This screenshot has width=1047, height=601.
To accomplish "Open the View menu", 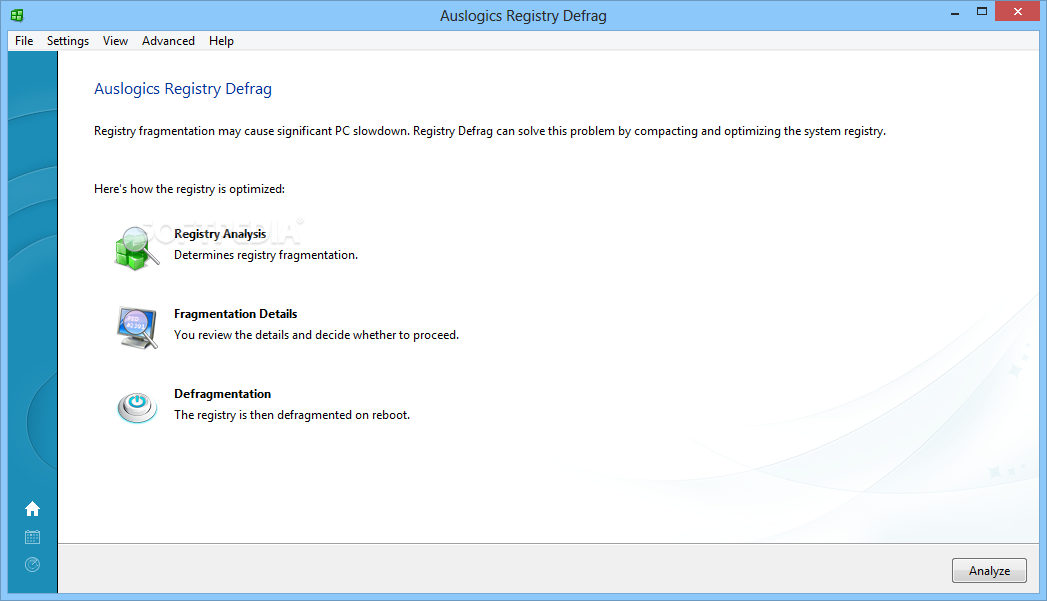I will pos(115,41).
